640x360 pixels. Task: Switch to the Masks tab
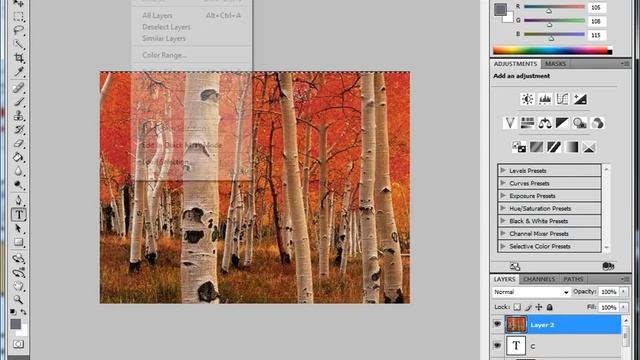tap(556, 64)
